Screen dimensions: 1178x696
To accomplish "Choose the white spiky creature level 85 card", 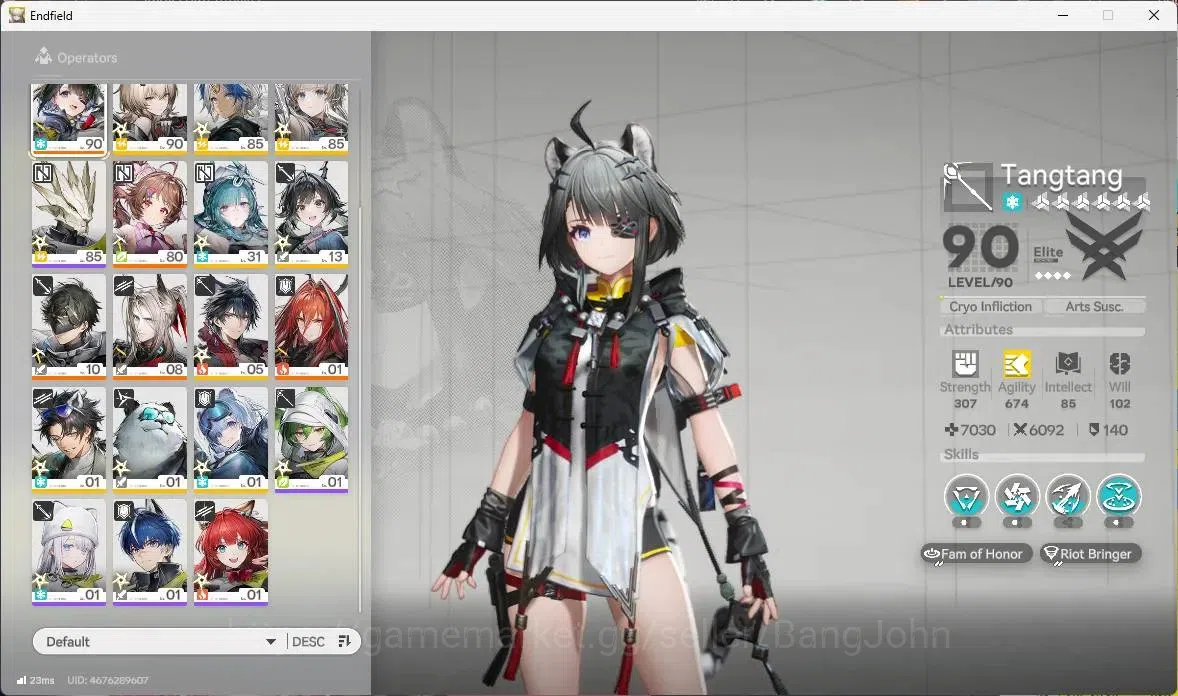I will click(x=68, y=213).
